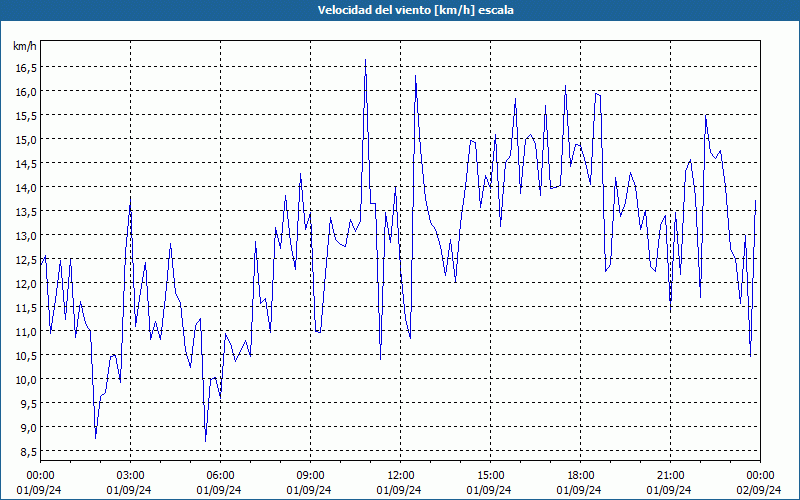Screen dimensions: 800x500
Task: Click the 06:00 time label
Action: (220, 476)
